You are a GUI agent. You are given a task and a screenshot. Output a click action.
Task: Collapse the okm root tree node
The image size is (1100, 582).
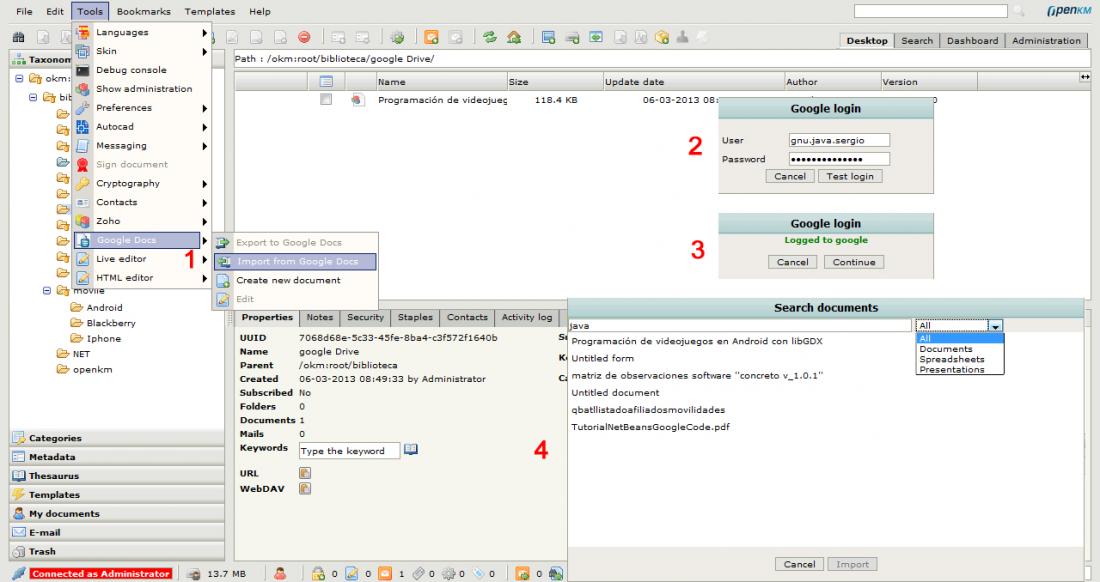click(20, 79)
